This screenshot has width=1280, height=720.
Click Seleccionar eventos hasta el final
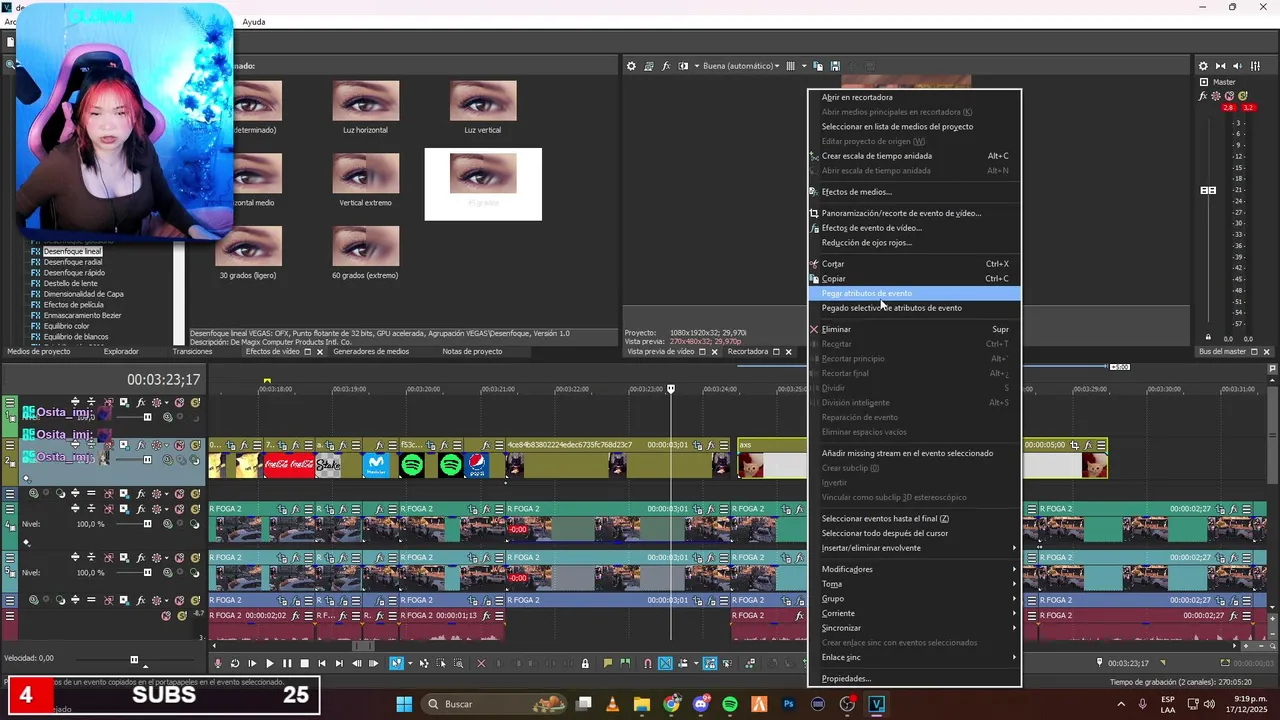click(x=914, y=519)
